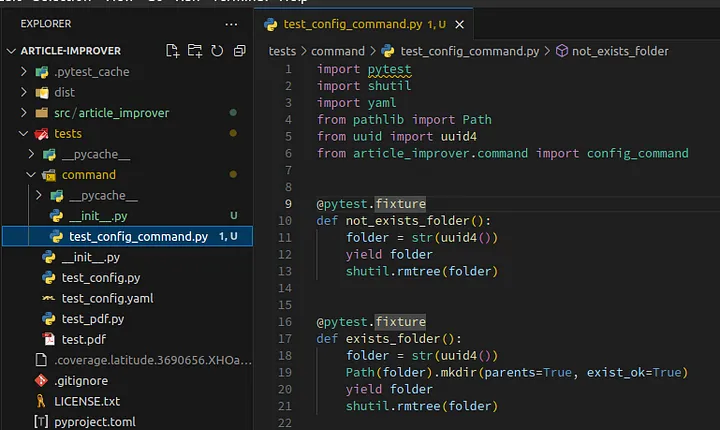Click the license icon beside LICENSE.txt
The height and width of the screenshot is (430, 720).
tap(41, 401)
